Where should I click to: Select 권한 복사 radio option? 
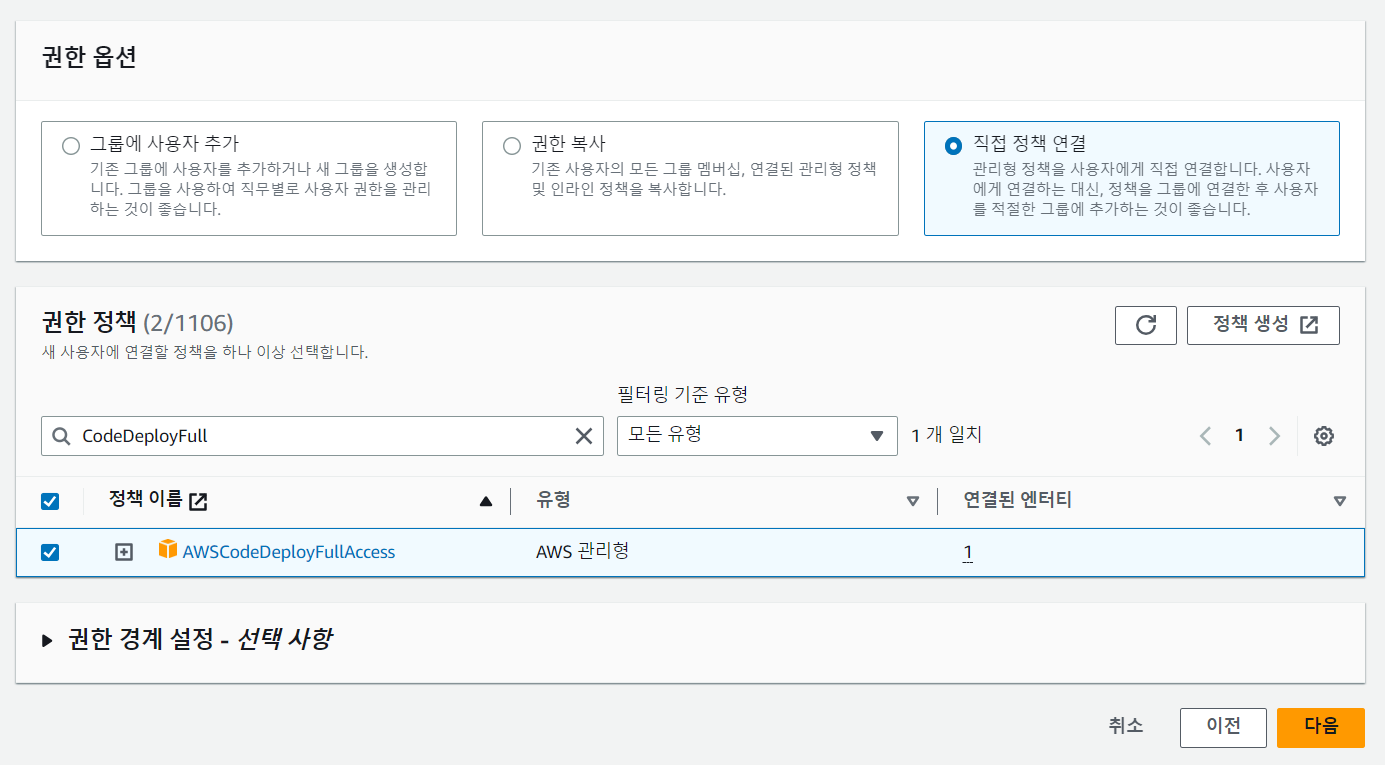[x=512, y=146]
